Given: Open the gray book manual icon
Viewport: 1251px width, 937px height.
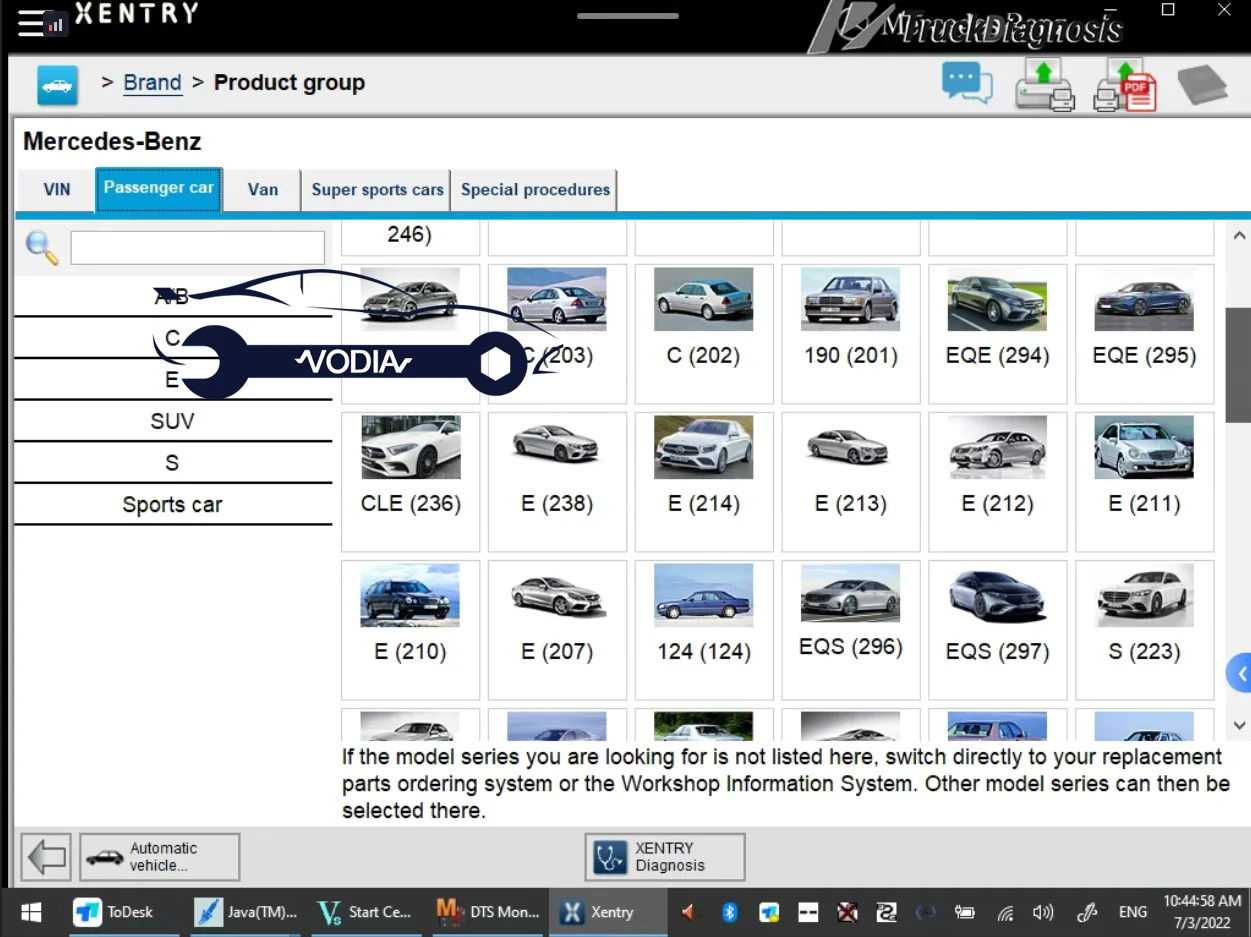Looking at the screenshot, I should [x=1203, y=85].
